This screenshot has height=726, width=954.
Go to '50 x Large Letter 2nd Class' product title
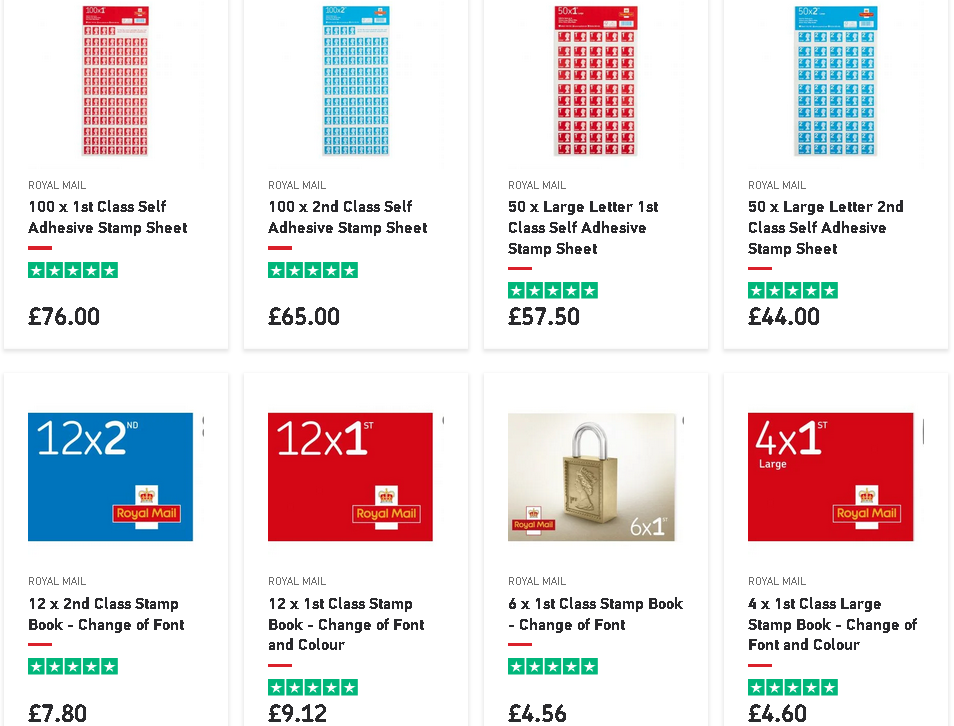tap(825, 228)
